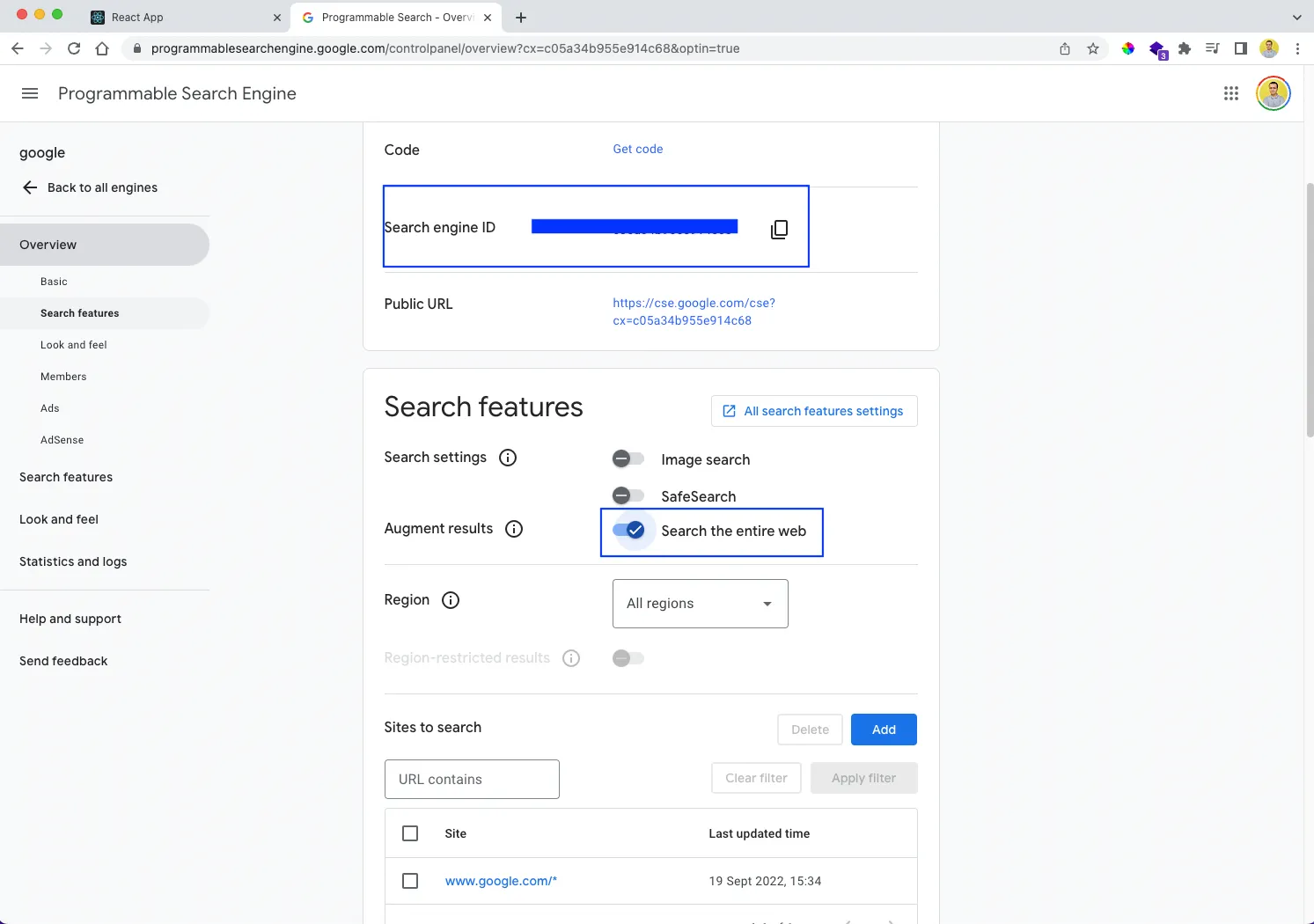Click the Add site button
The height and width of the screenshot is (924, 1314).
tap(884, 730)
